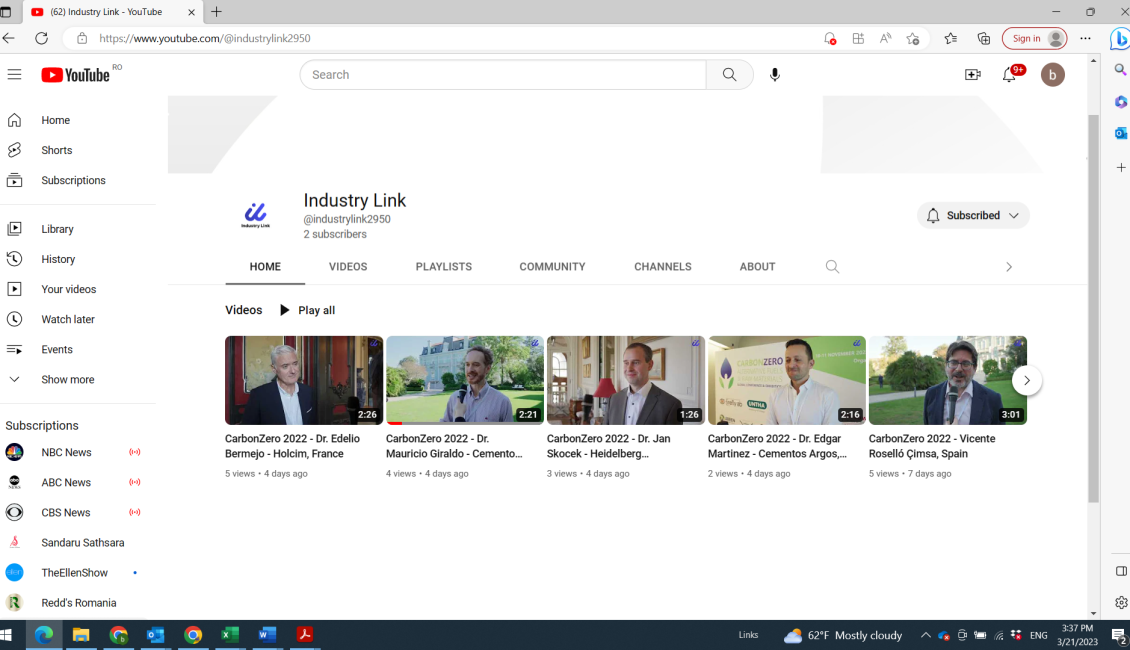Click the YouTube search input field
The width and height of the screenshot is (1130, 650).
pos(503,75)
